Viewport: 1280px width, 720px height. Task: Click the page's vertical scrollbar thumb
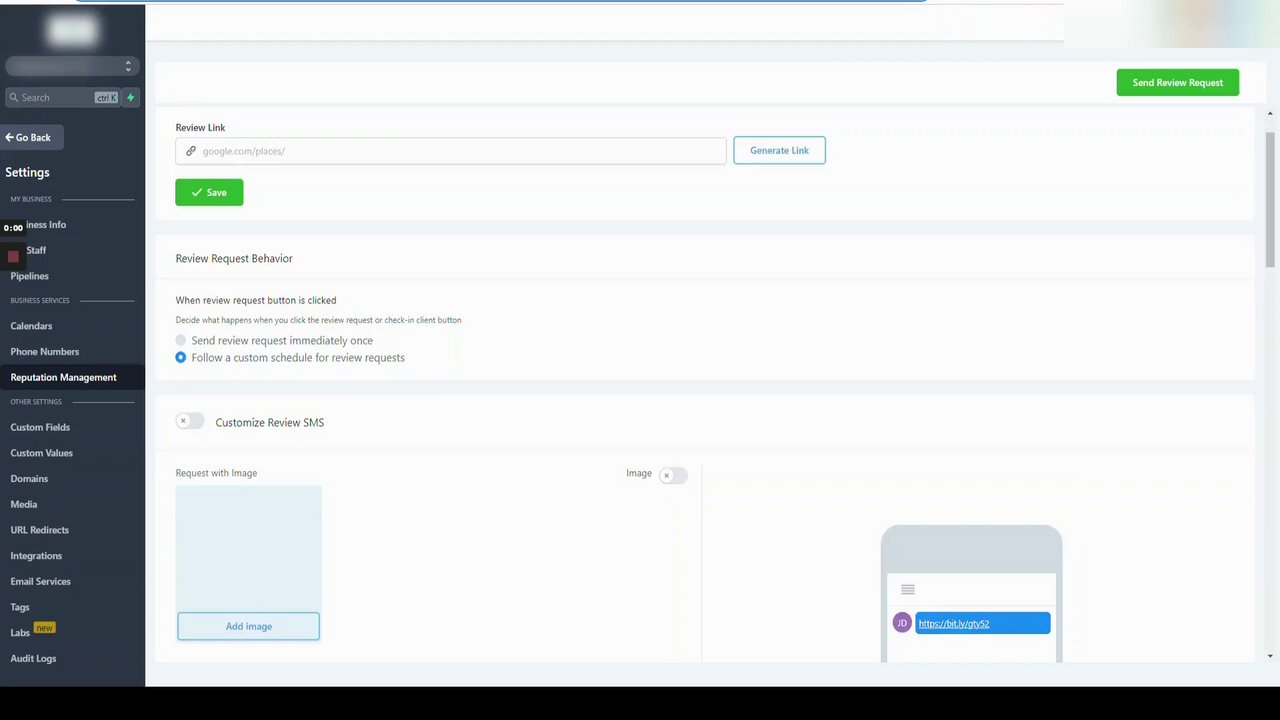click(1270, 200)
